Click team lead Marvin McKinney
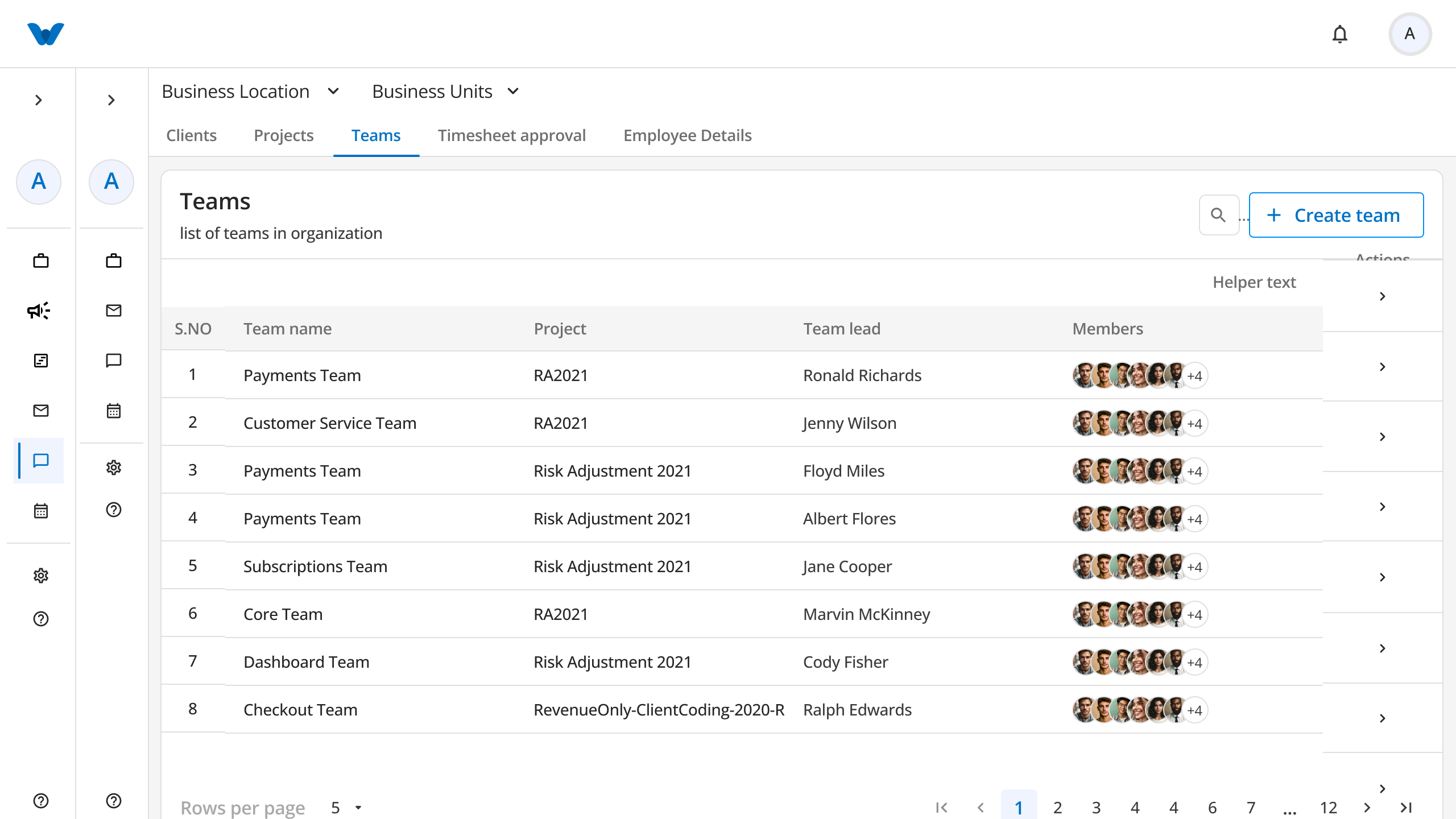1456x819 pixels. pos(867,614)
